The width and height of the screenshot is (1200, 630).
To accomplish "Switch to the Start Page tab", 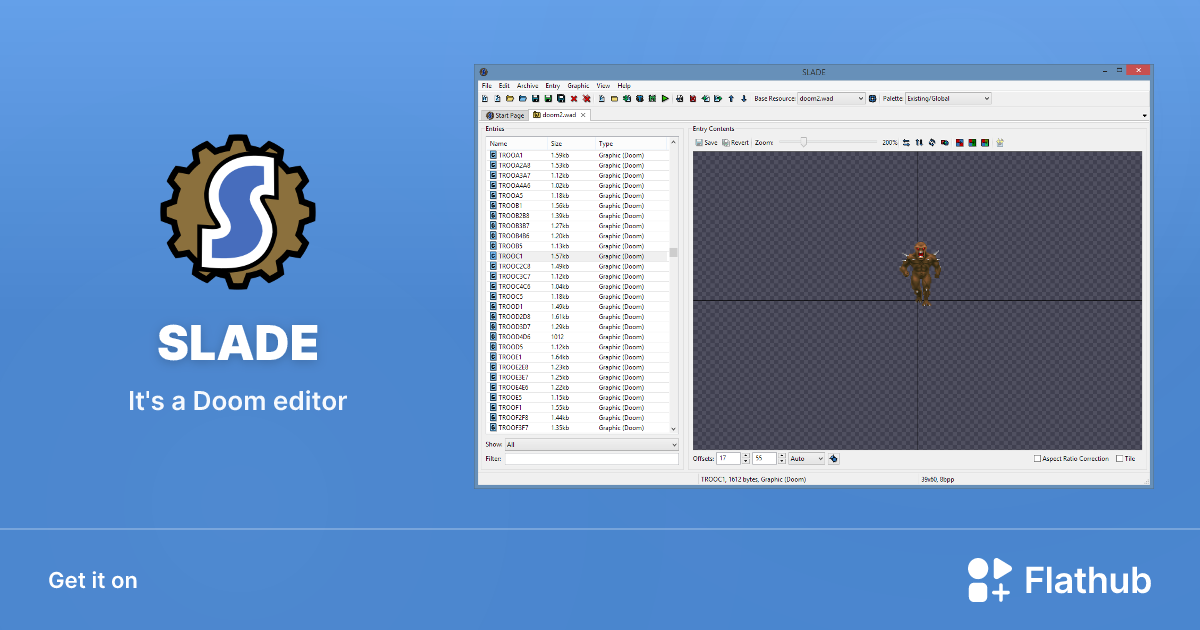I will pos(505,115).
